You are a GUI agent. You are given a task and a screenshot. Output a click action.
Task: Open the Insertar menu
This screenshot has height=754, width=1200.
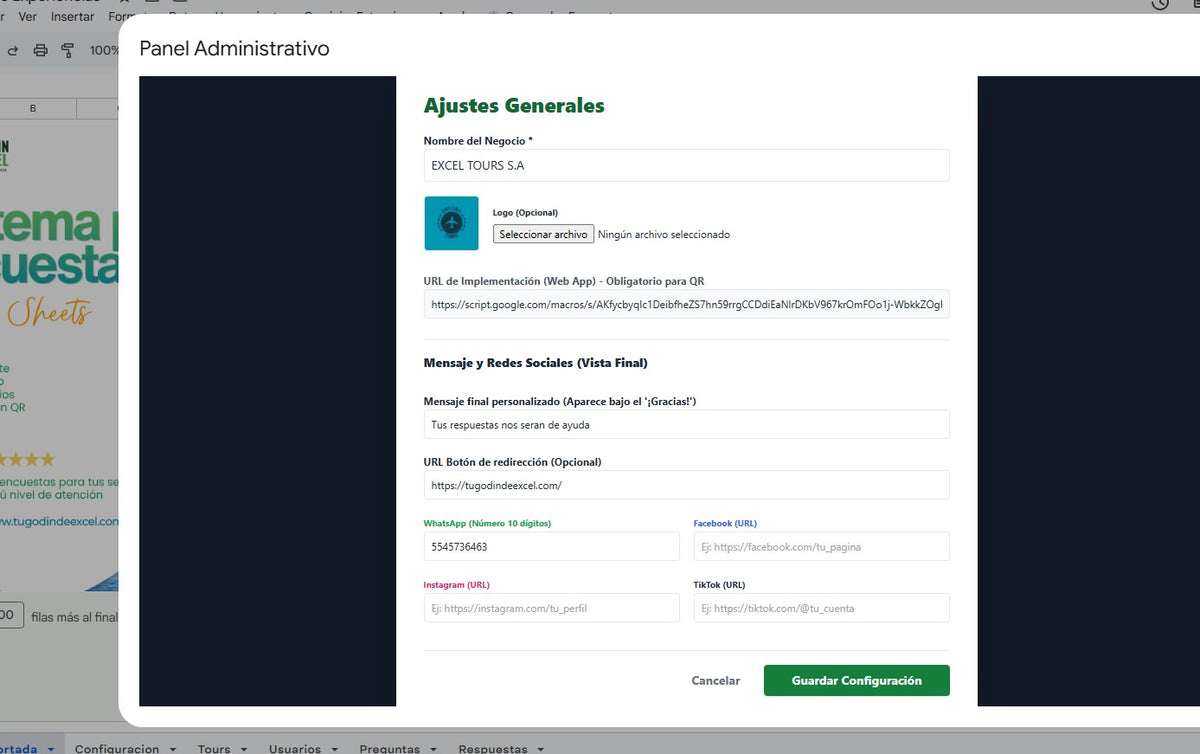pos(72,16)
